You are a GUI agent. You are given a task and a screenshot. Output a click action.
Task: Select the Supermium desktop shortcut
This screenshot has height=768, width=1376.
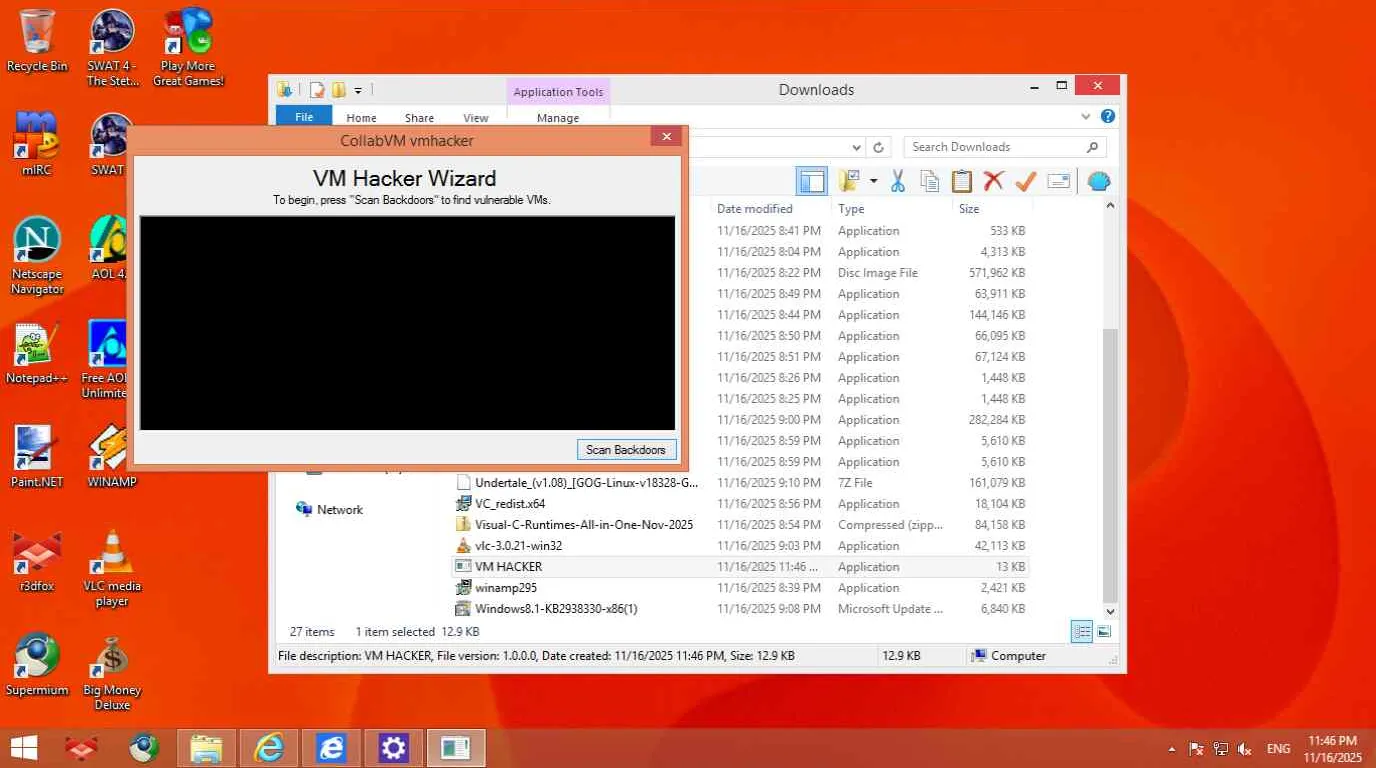tap(37, 665)
